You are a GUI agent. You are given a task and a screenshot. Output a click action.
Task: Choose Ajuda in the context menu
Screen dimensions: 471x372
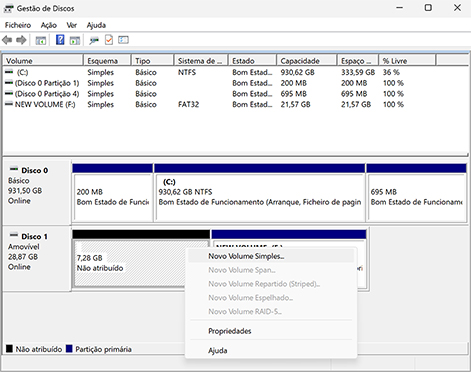[x=271, y=350]
